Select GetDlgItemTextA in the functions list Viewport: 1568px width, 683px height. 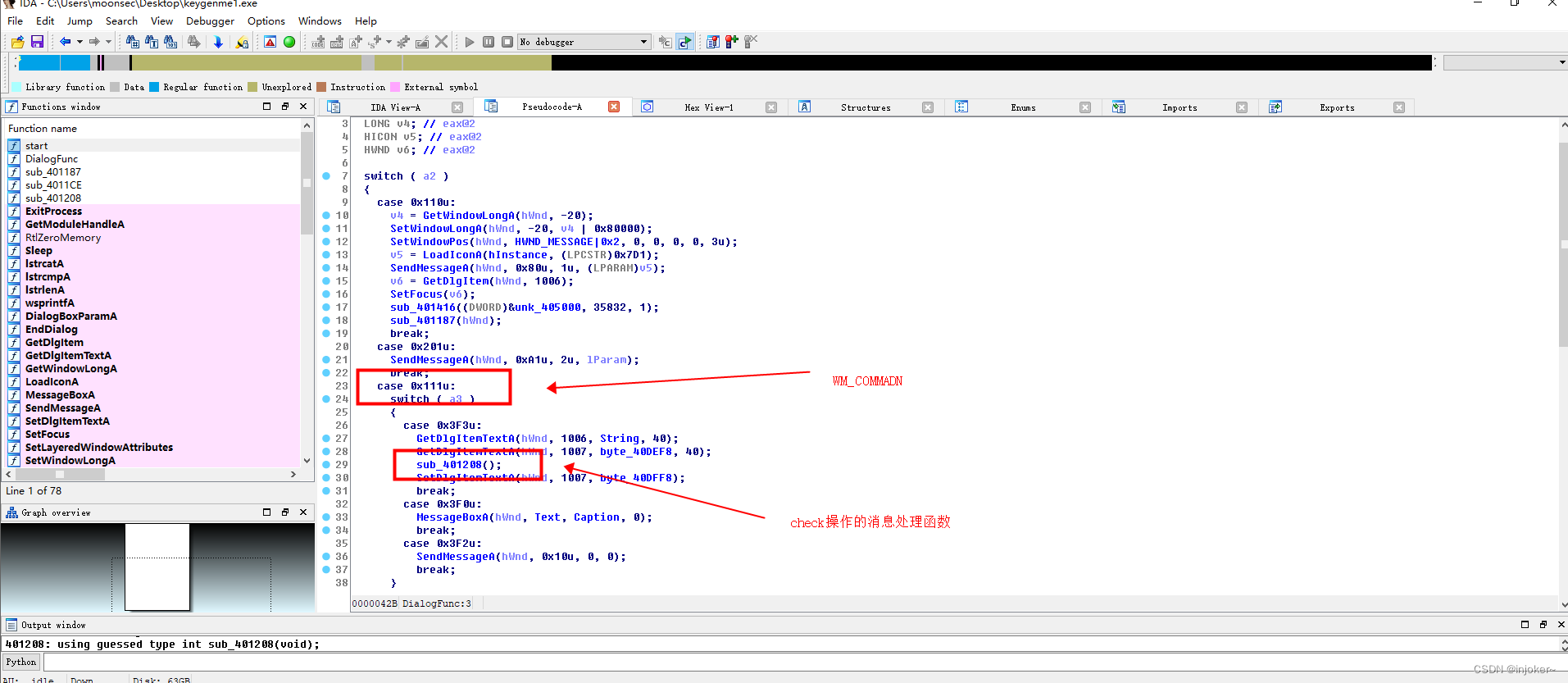pos(153,356)
